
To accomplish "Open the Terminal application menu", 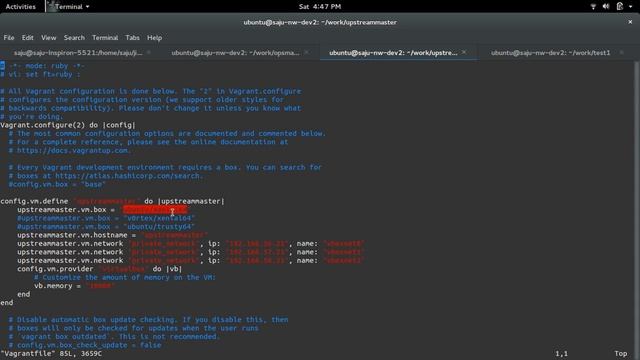I will [x=69, y=7].
